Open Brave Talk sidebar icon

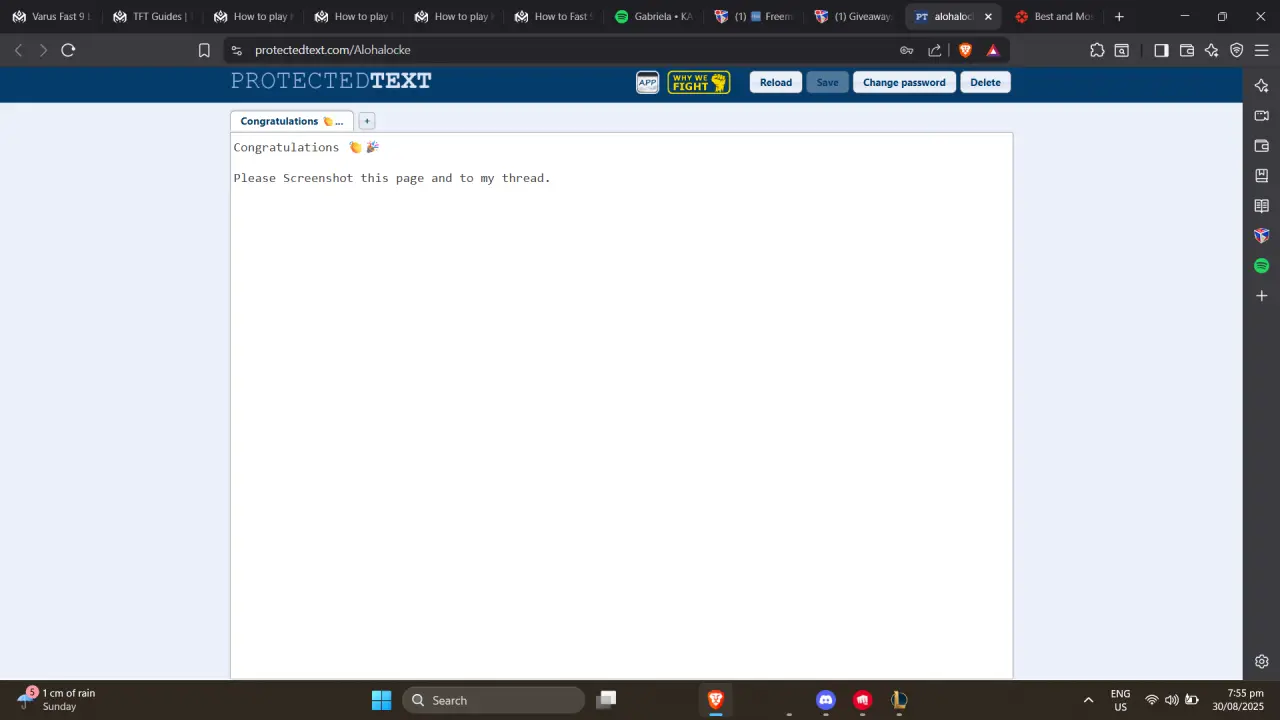[1261, 116]
